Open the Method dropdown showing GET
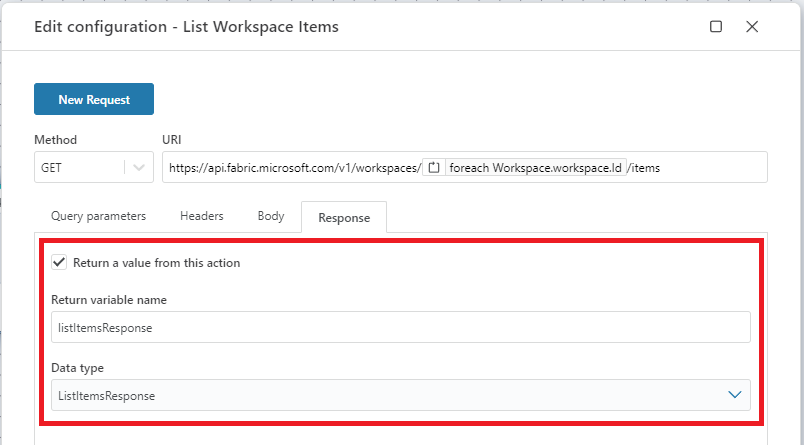Image resolution: width=804 pixels, height=445 pixels. coord(80,168)
